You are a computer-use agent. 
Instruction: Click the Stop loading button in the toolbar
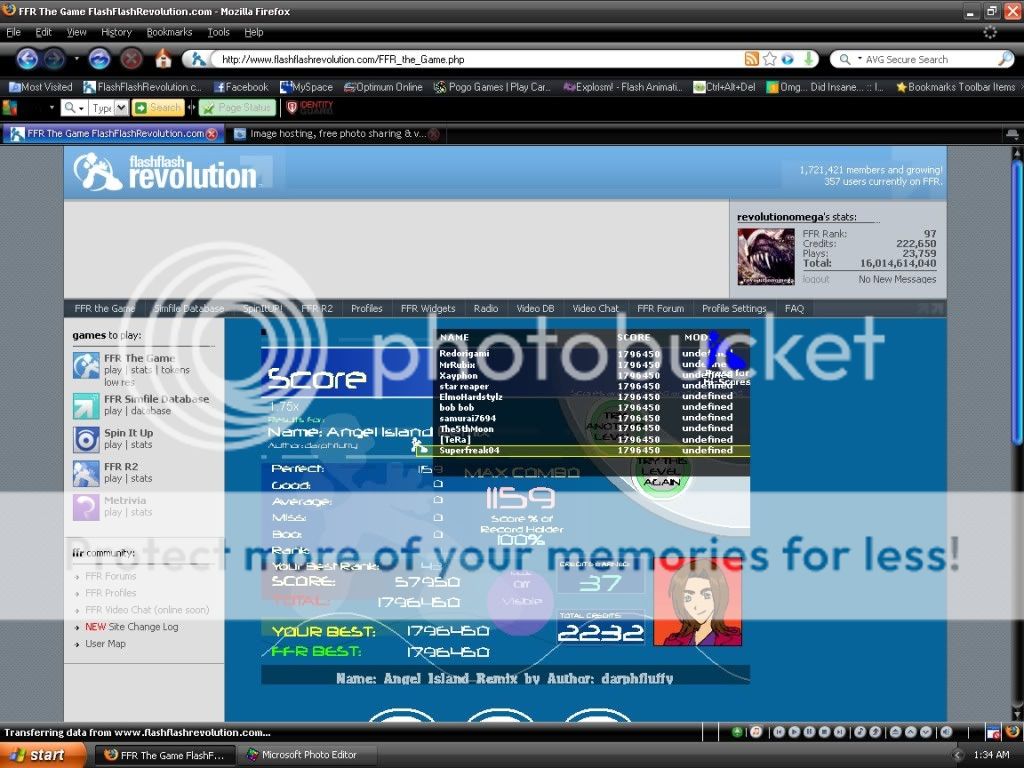[x=131, y=59]
